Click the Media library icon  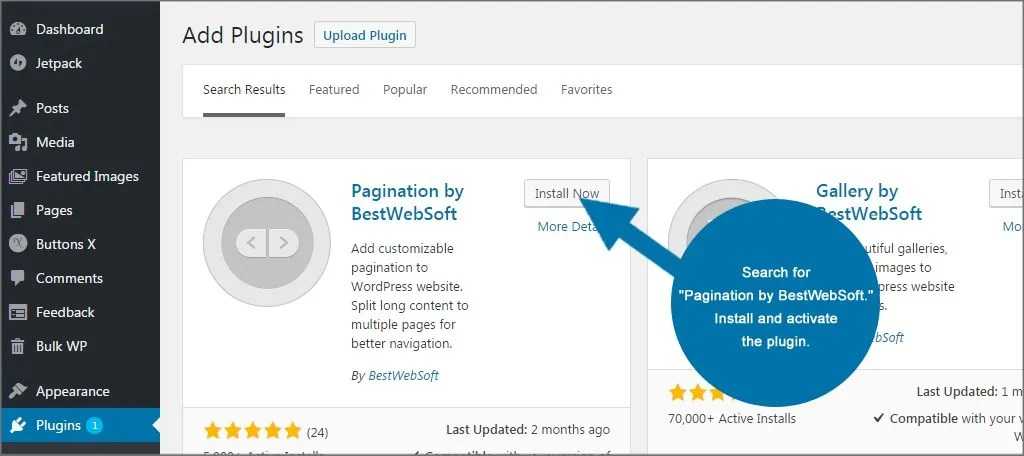click(17, 142)
